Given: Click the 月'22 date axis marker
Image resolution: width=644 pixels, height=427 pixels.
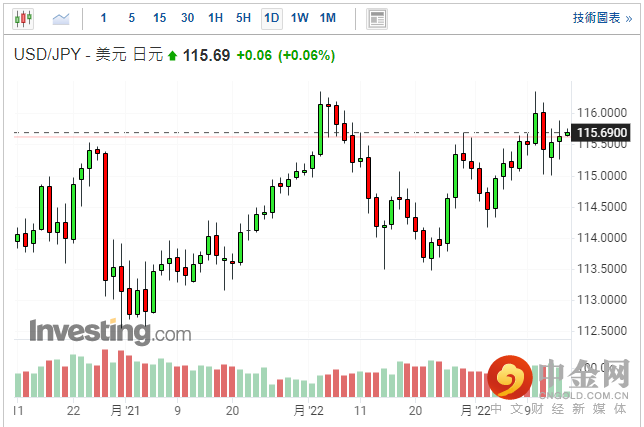Looking at the screenshot, I should click(310, 410).
